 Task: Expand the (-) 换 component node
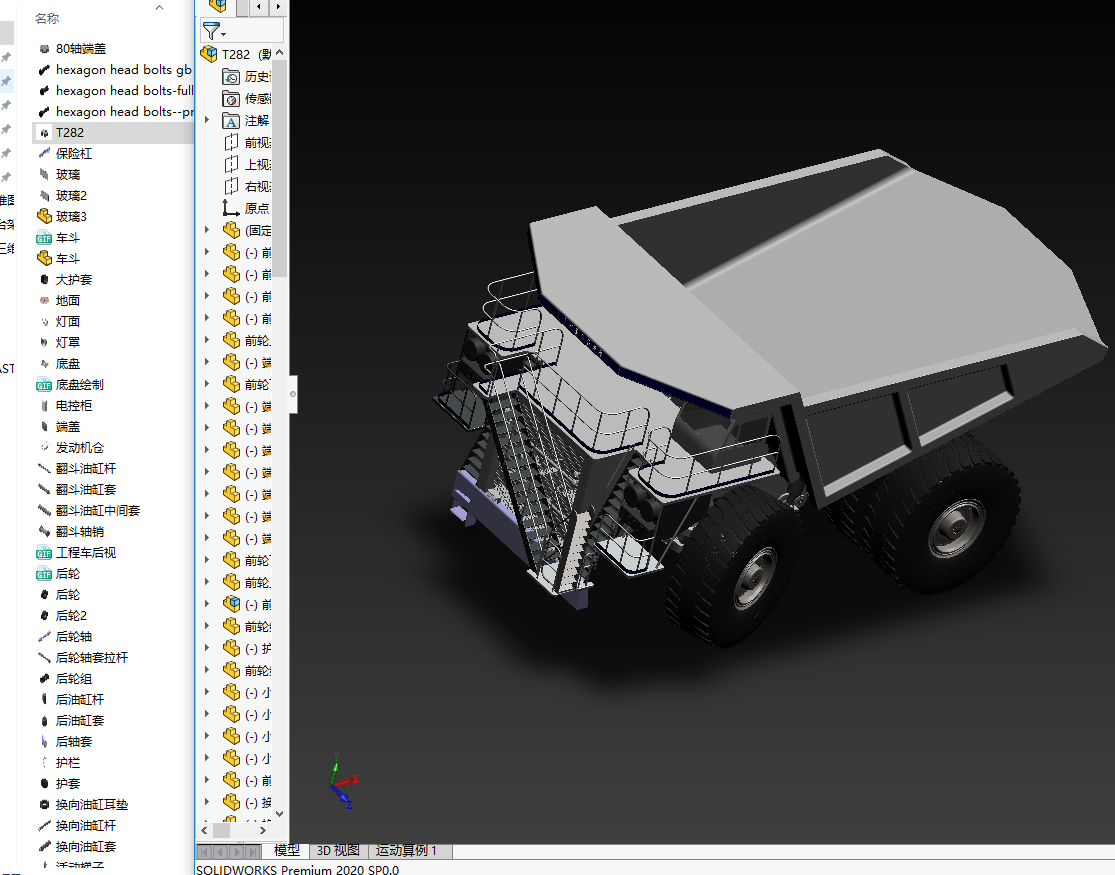pos(207,802)
